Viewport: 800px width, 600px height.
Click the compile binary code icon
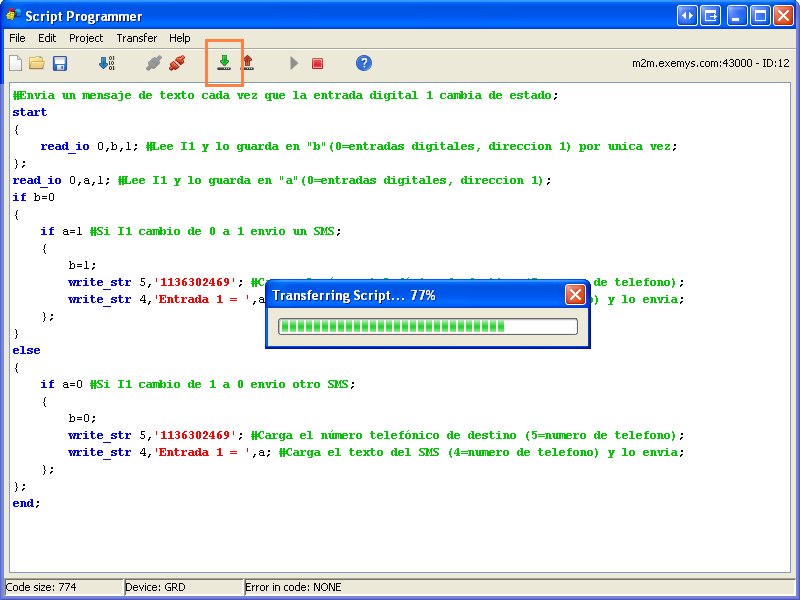tap(106, 63)
